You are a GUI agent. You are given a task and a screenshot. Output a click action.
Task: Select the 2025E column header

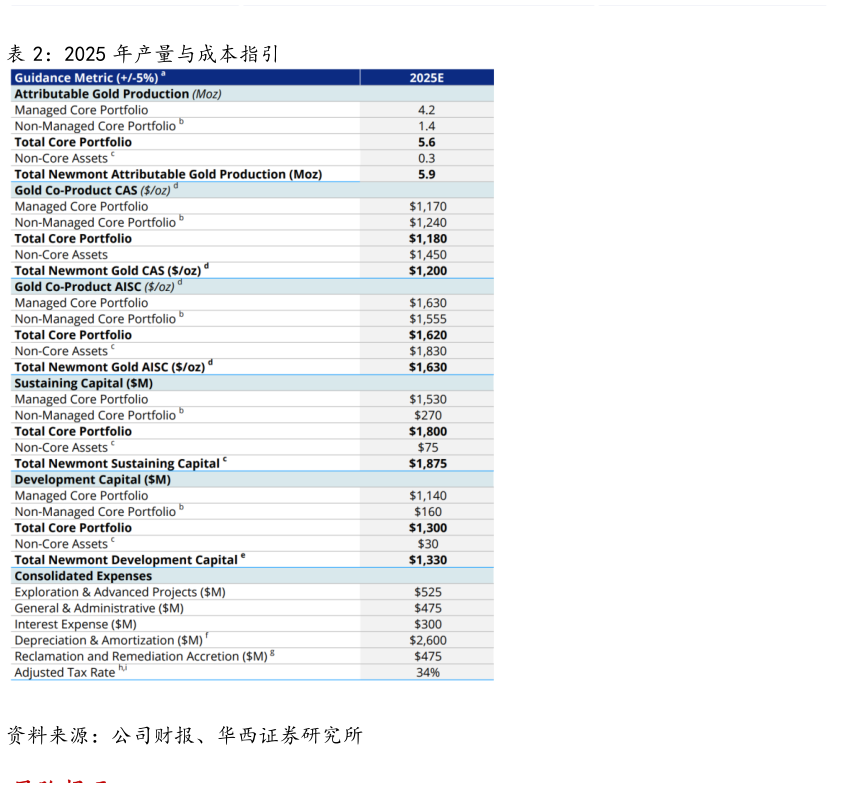point(427,77)
